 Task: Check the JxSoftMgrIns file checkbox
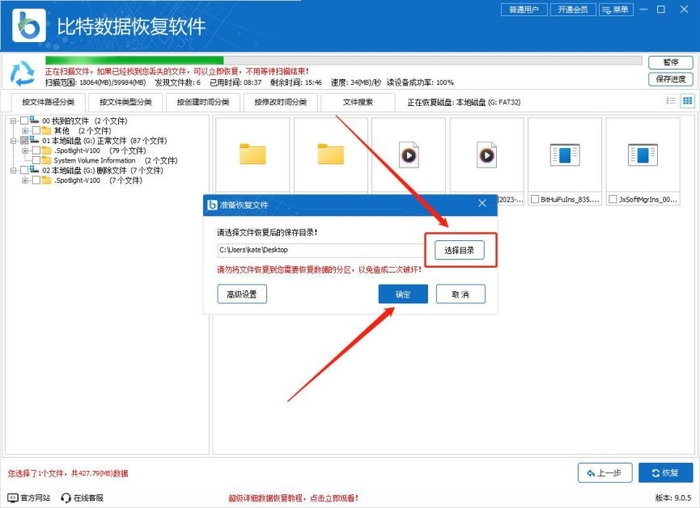point(612,199)
